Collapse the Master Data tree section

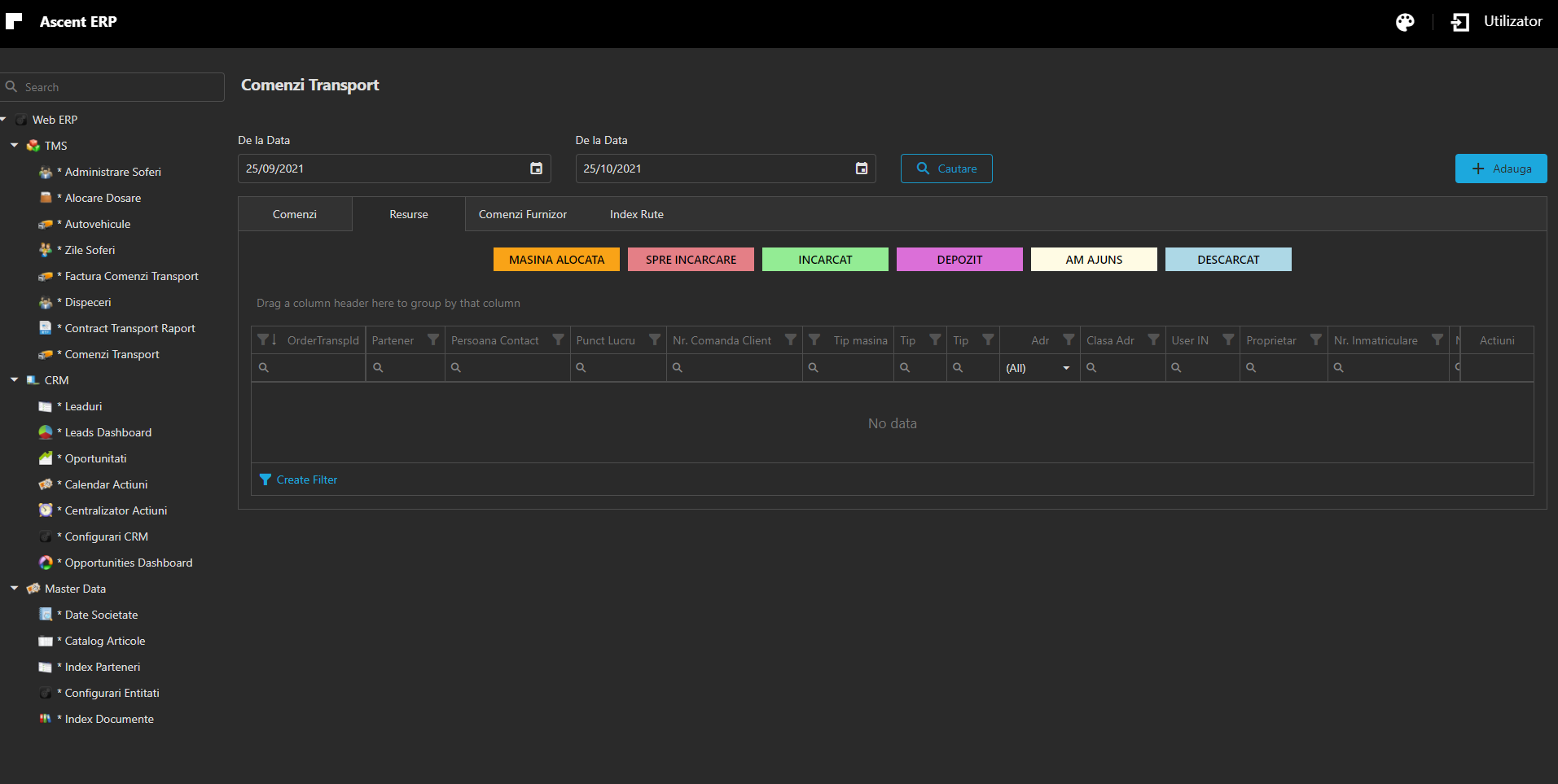[15, 589]
